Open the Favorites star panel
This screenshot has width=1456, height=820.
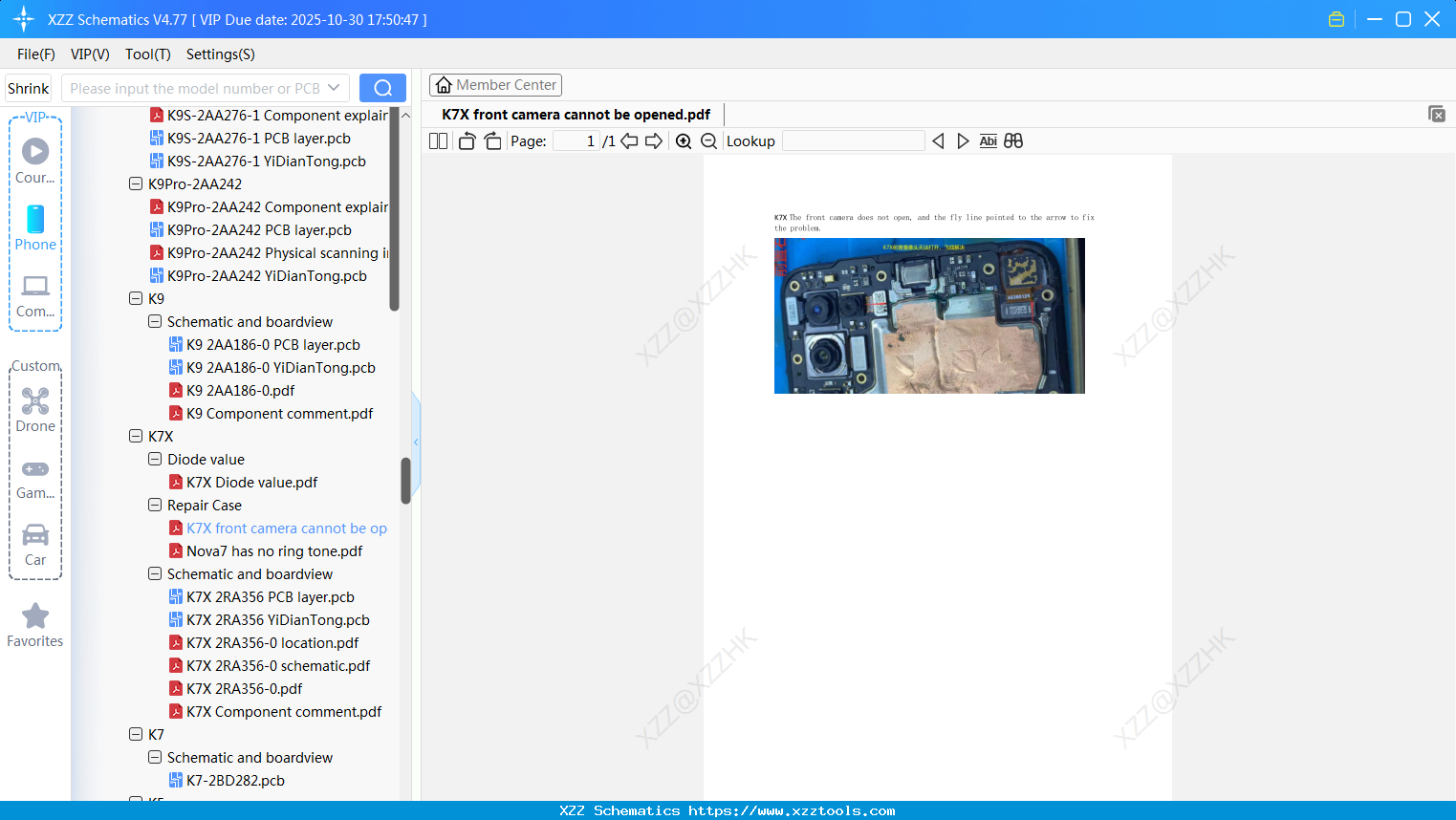click(x=34, y=617)
